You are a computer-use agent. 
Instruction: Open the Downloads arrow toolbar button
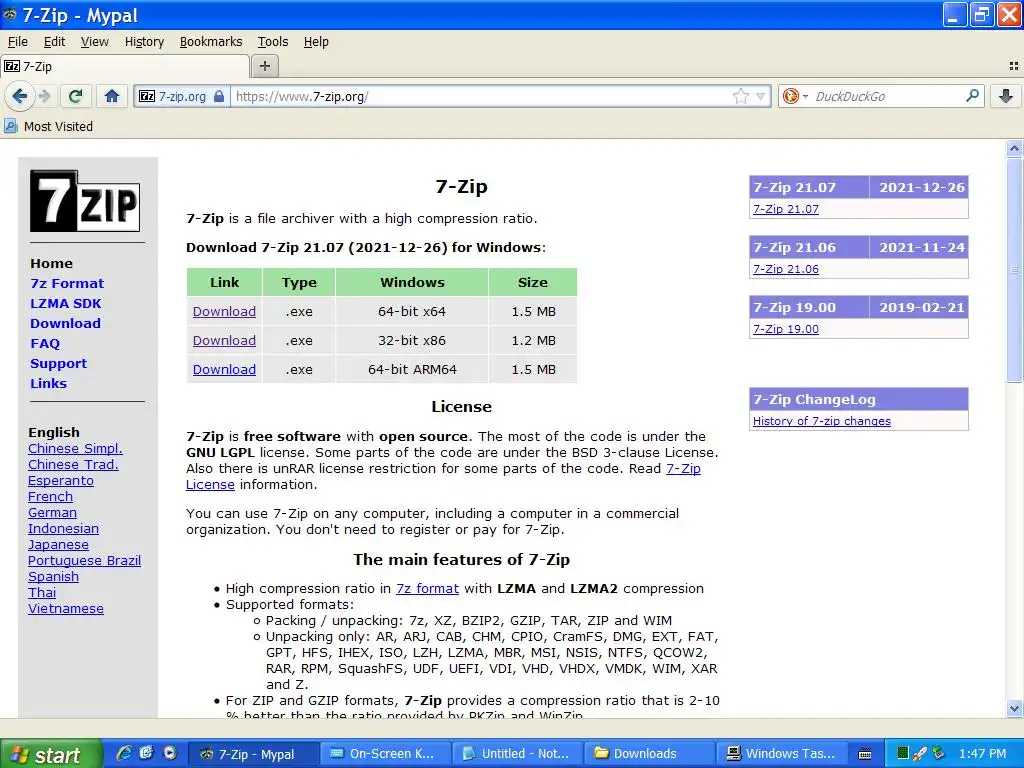click(x=1006, y=97)
